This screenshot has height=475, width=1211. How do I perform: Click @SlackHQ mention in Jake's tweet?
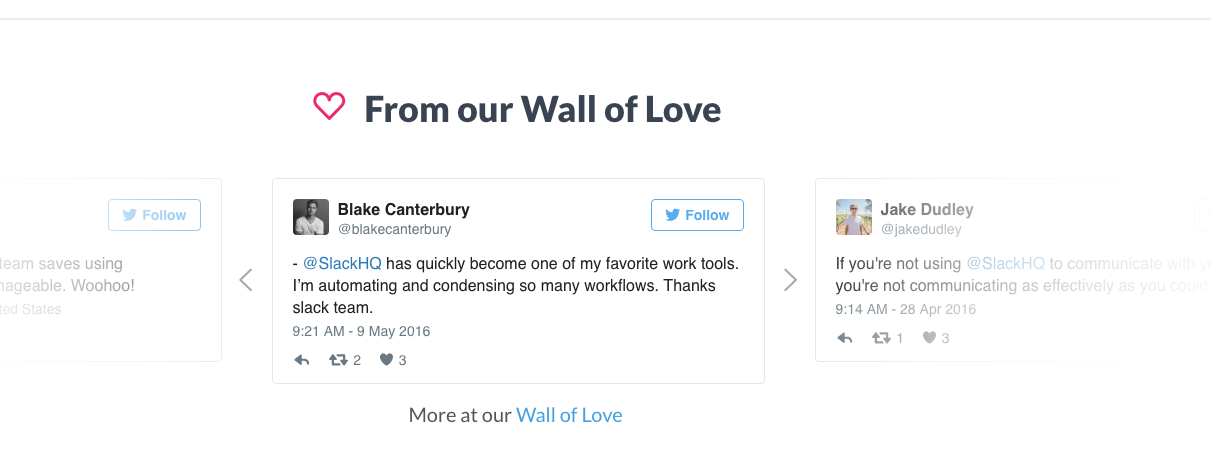[x=1005, y=264]
